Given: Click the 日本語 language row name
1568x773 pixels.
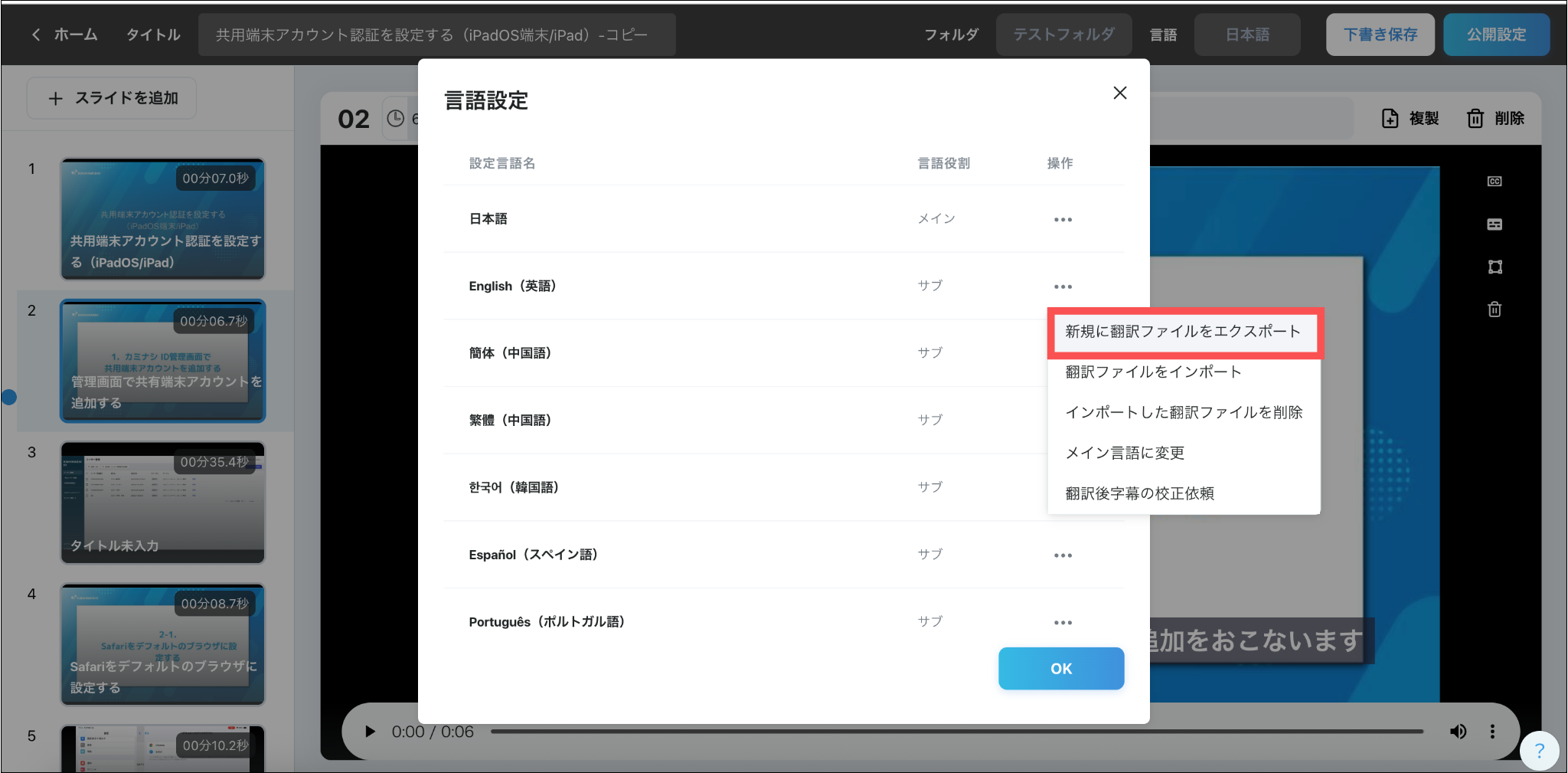Looking at the screenshot, I should [488, 219].
